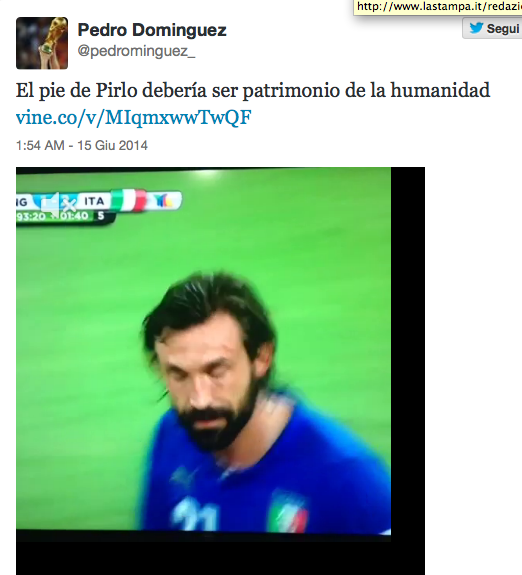
Task: Open the 1:54 AM - 15 Giu 2014 timestamp
Action: pos(82,146)
